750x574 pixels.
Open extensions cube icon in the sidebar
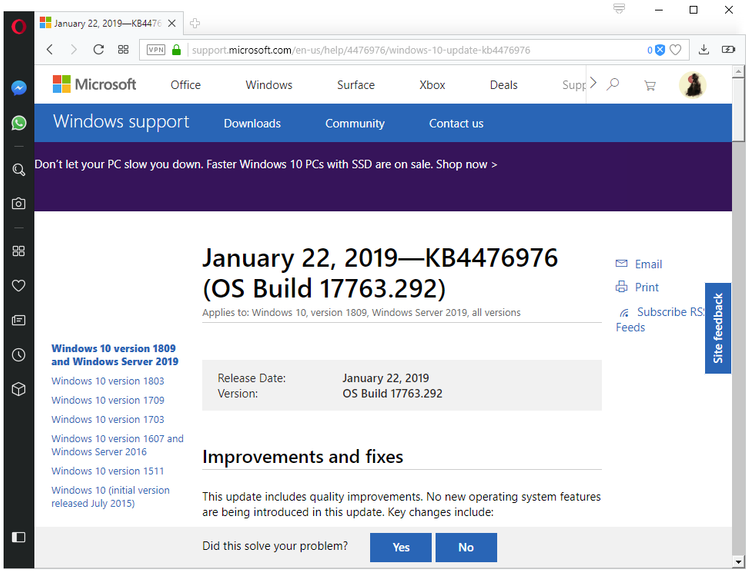pos(19,389)
